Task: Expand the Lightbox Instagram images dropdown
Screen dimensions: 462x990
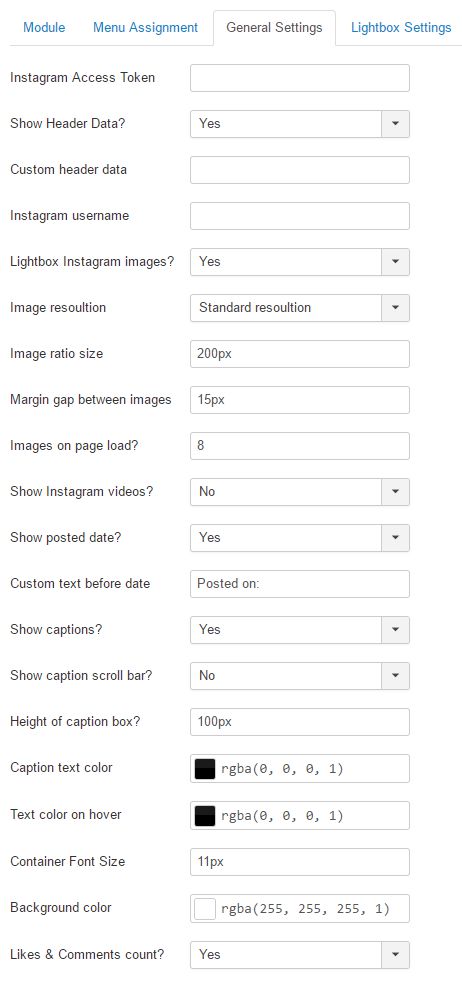Action: coord(300,261)
